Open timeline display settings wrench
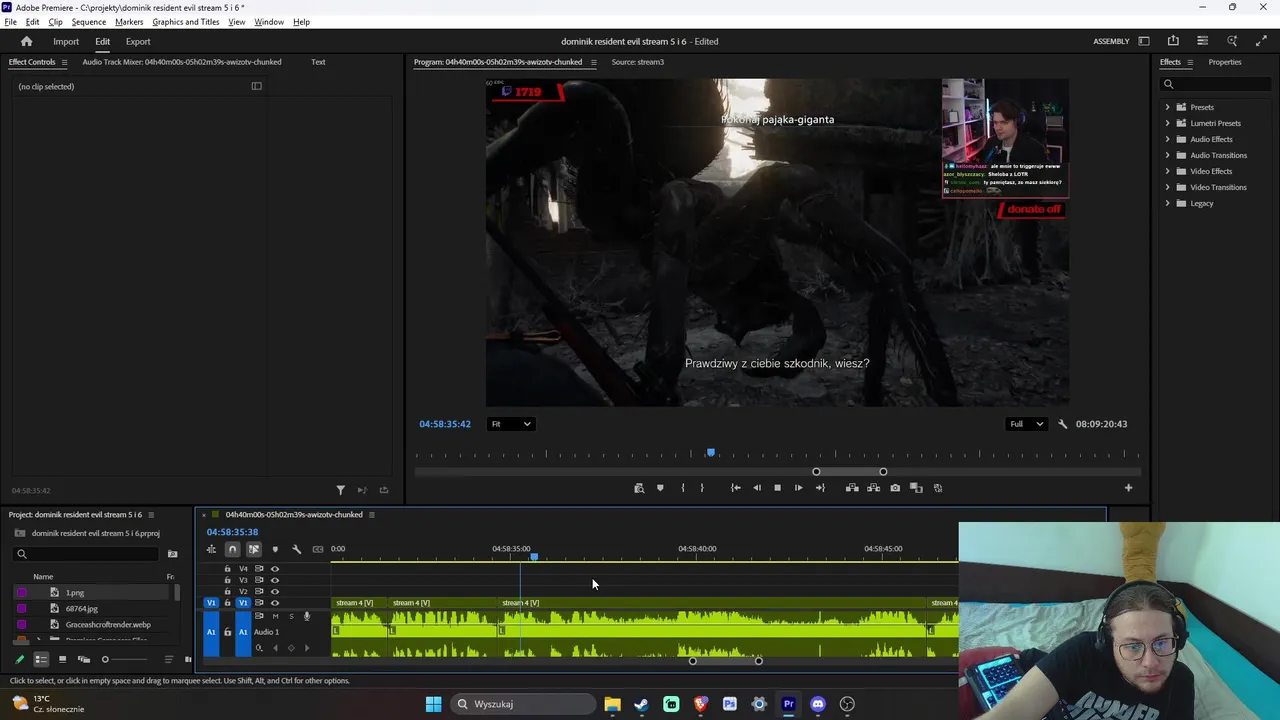Image resolution: width=1280 pixels, height=720 pixels. click(x=296, y=549)
